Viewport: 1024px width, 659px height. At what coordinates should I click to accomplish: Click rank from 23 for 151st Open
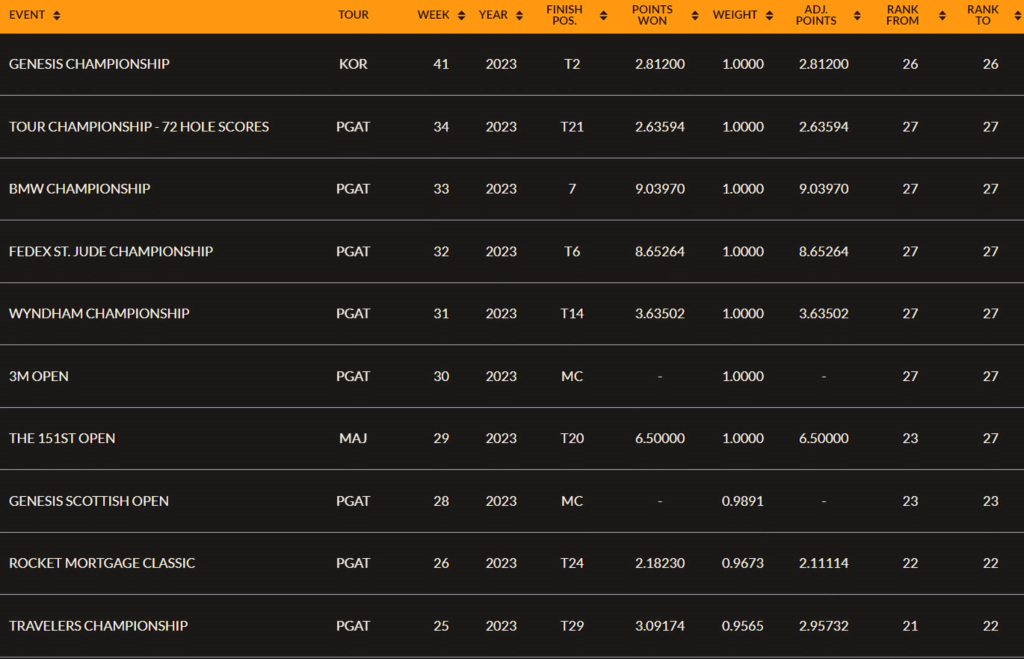pyautogui.click(x=910, y=438)
